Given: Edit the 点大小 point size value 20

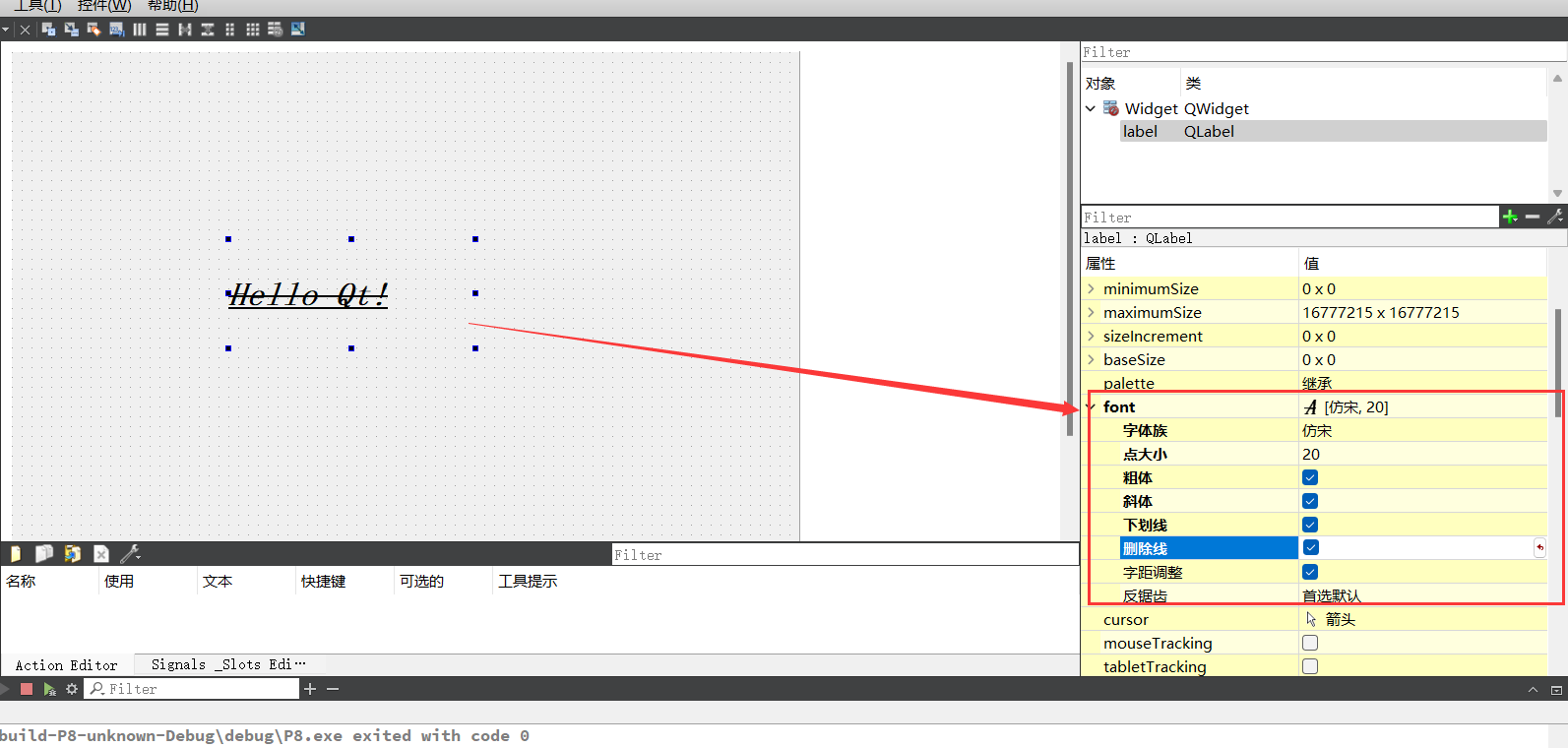Looking at the screenshot, I should (1422, 454).
